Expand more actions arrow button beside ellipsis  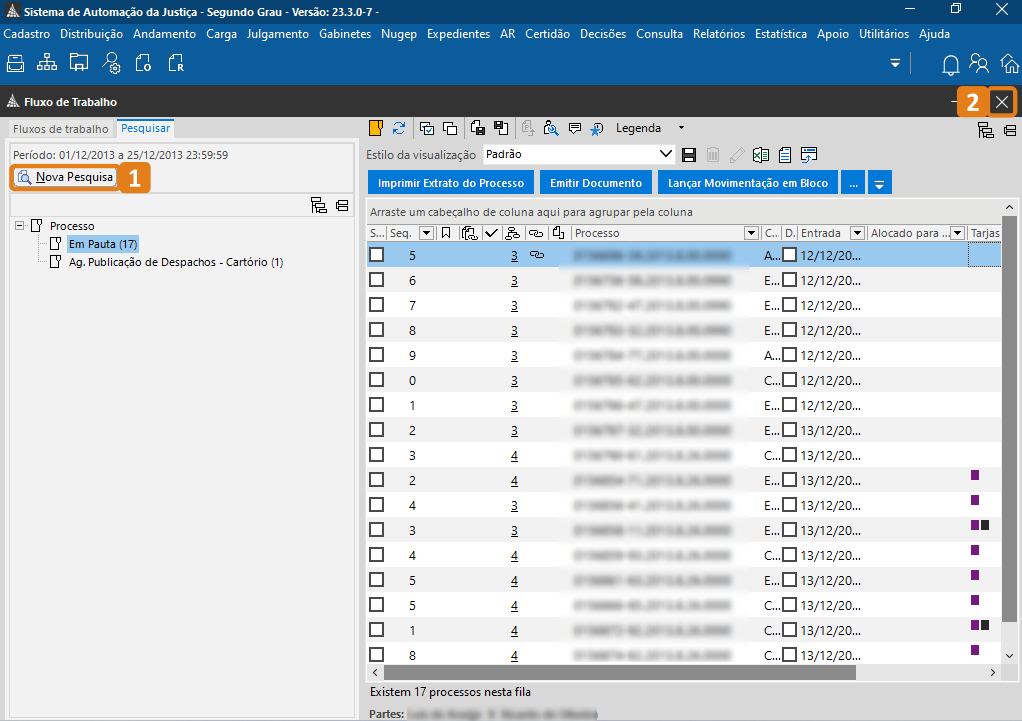pos(879,183)
